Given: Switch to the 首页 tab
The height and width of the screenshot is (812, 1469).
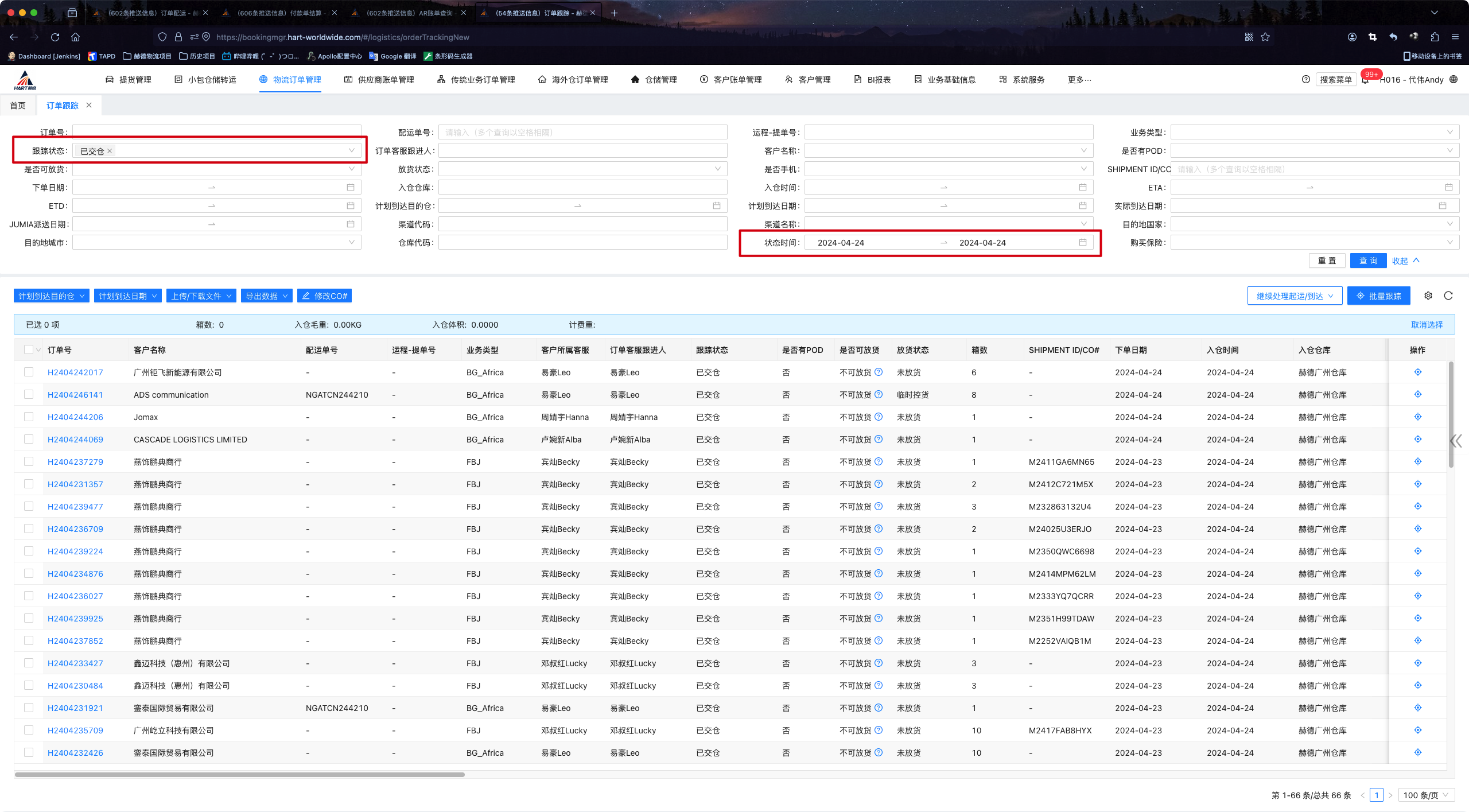Looking at the screenshot, I should (18, 106).
